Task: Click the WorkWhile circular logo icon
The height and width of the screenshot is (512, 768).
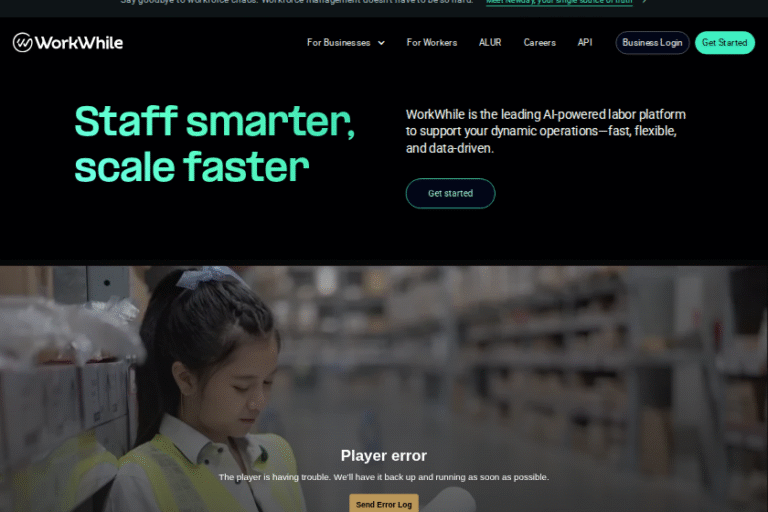Action: (x=23, y=43)
